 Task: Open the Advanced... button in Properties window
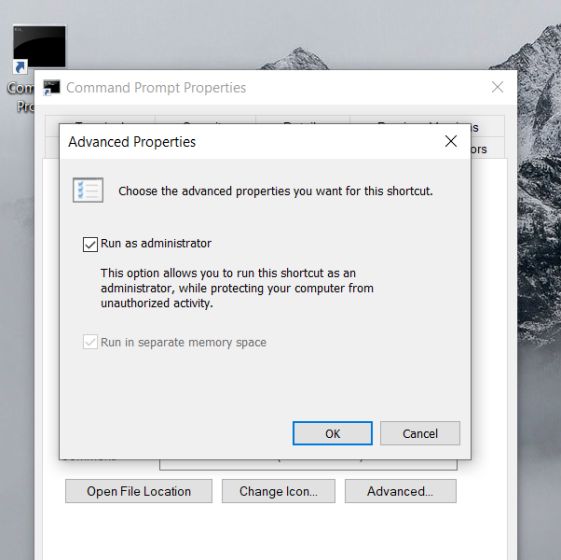(x=400, y=491)
